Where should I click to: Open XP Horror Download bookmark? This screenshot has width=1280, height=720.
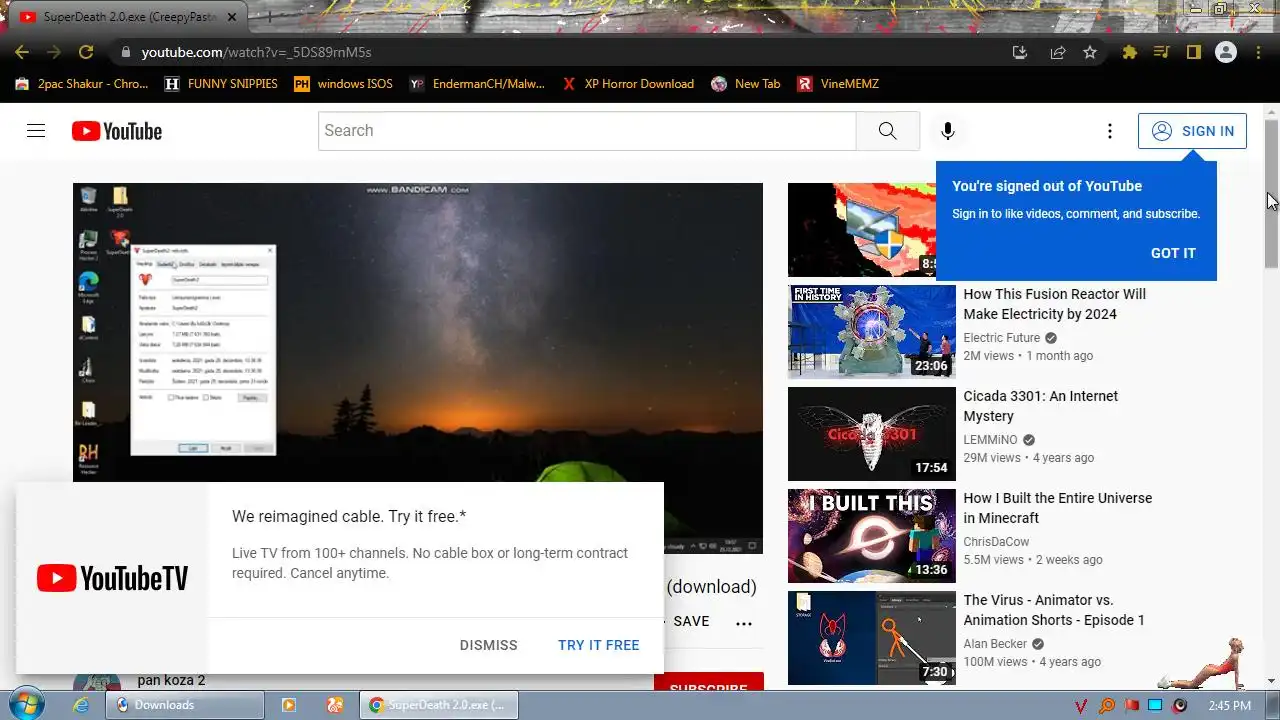(x=628, y=84)
